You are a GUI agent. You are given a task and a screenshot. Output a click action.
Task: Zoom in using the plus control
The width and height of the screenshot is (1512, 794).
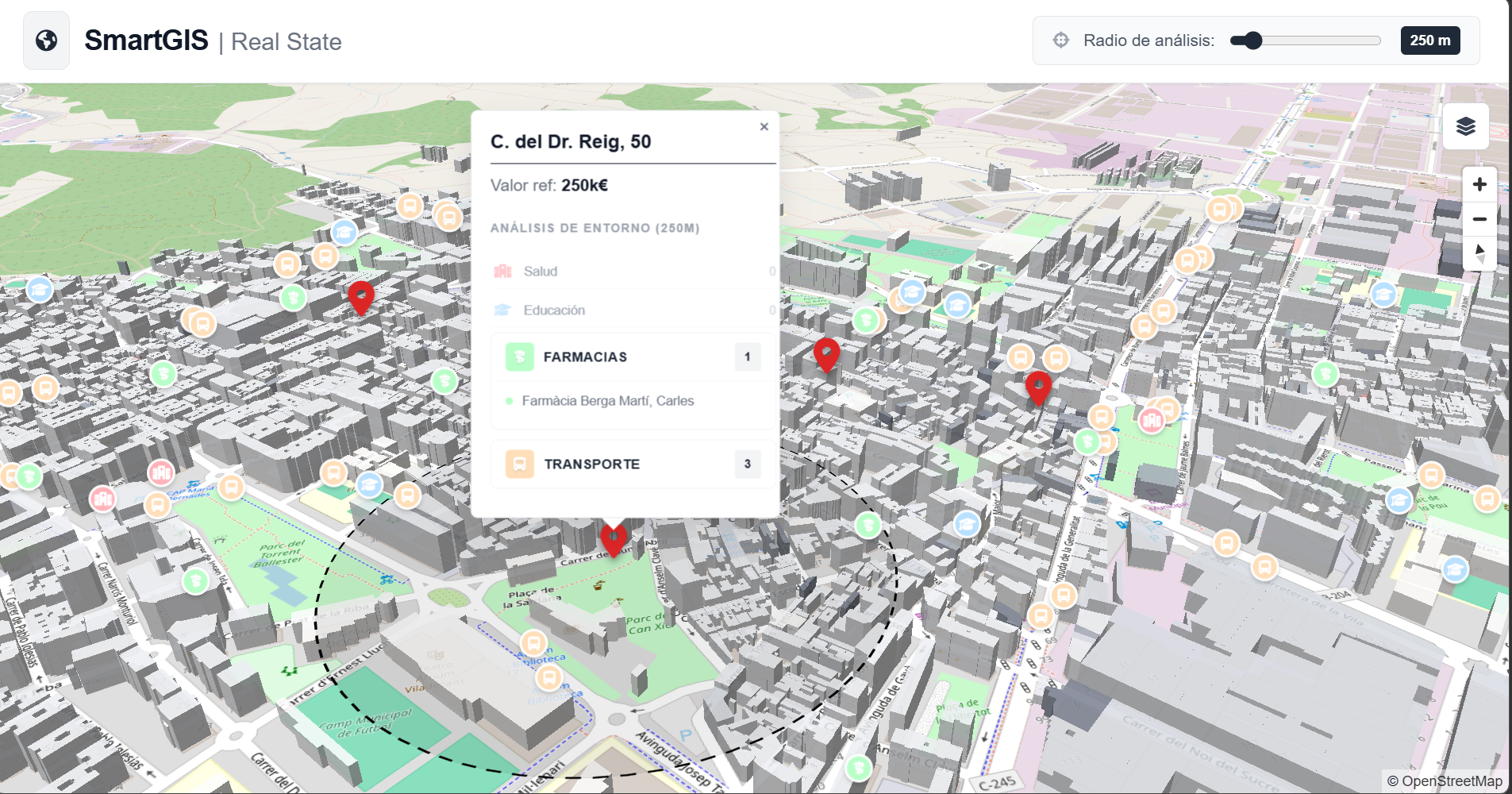click(x=1479, y=183)
